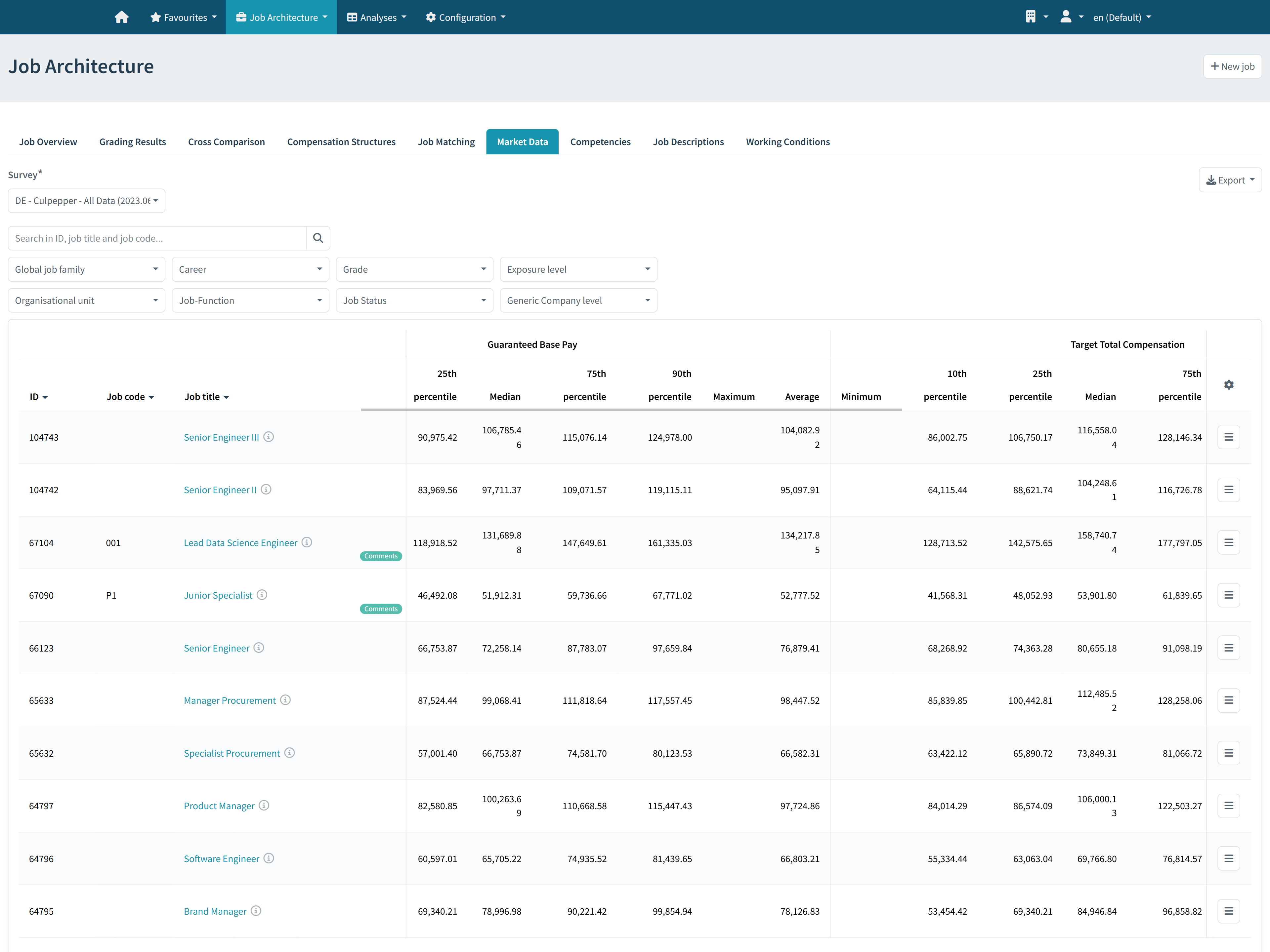Open Comments on Junior Specialist row
Viewport: 1270px width, 952px height.
pyautogui.click(x=381, y=609)
